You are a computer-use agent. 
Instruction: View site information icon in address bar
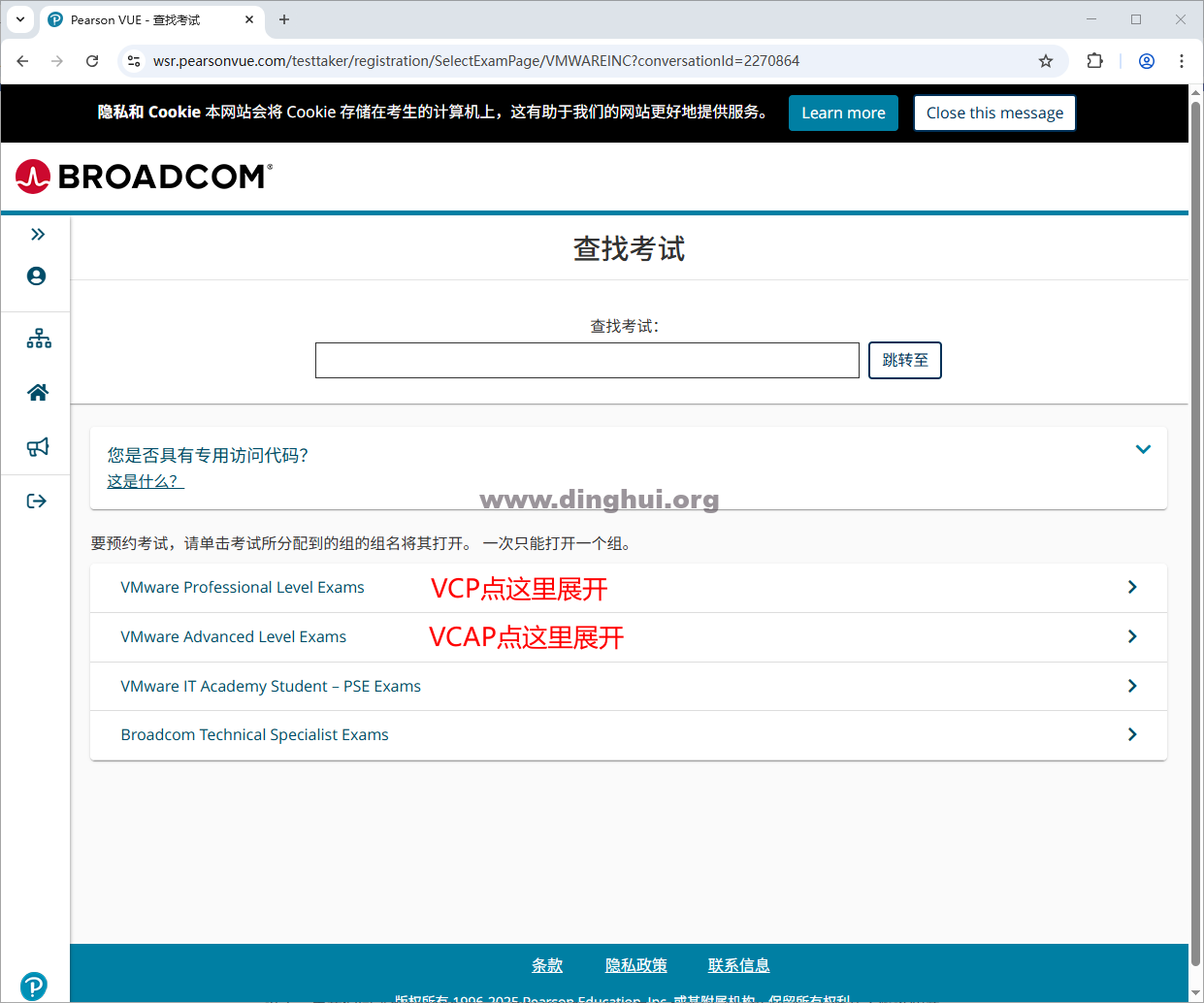pos(134,61)
